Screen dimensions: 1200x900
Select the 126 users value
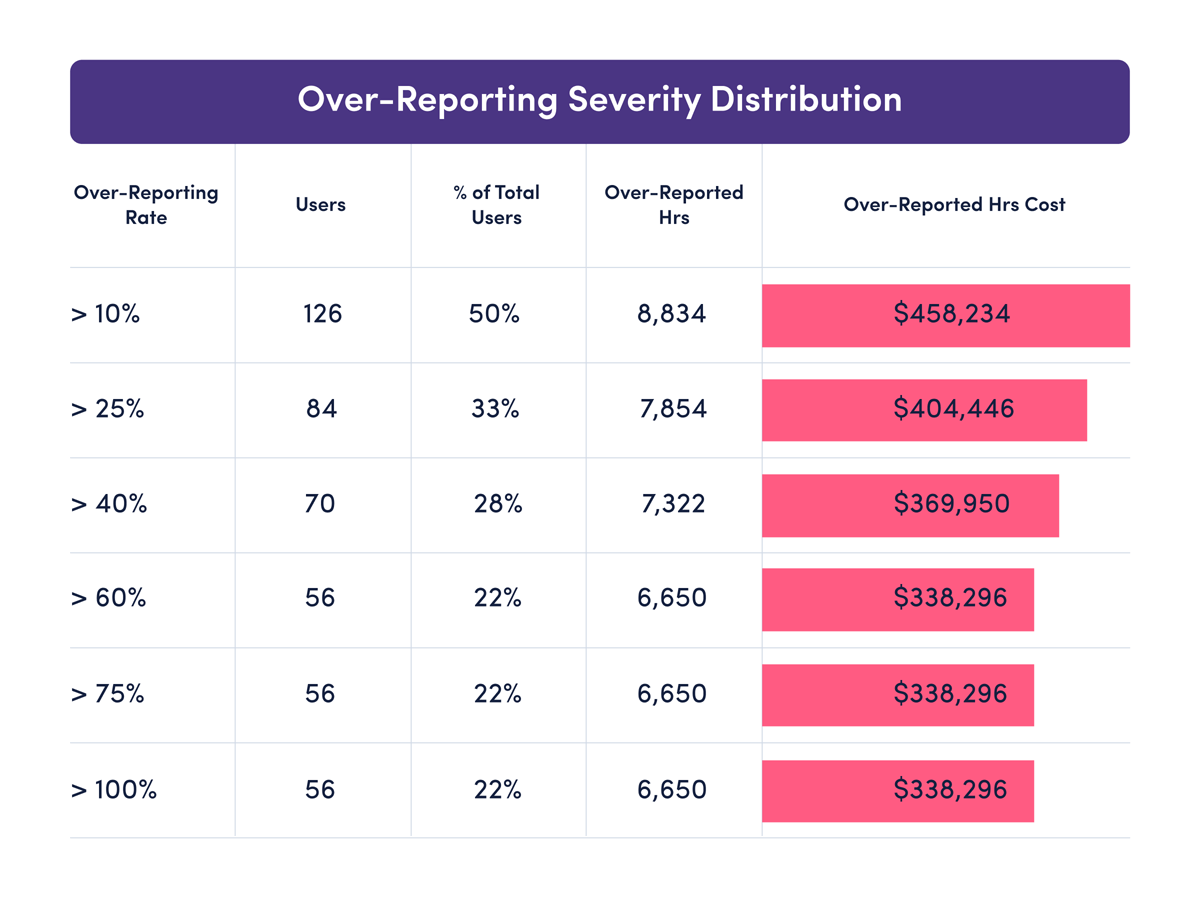tap(322, 314)
